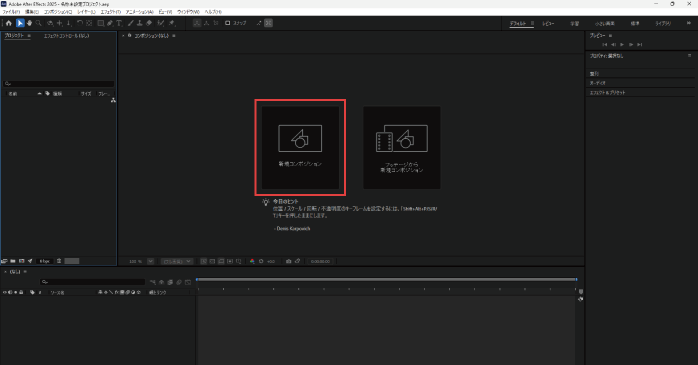
Task: Open the ウィンドウ (Window) menu
Action: click(188, 12)
